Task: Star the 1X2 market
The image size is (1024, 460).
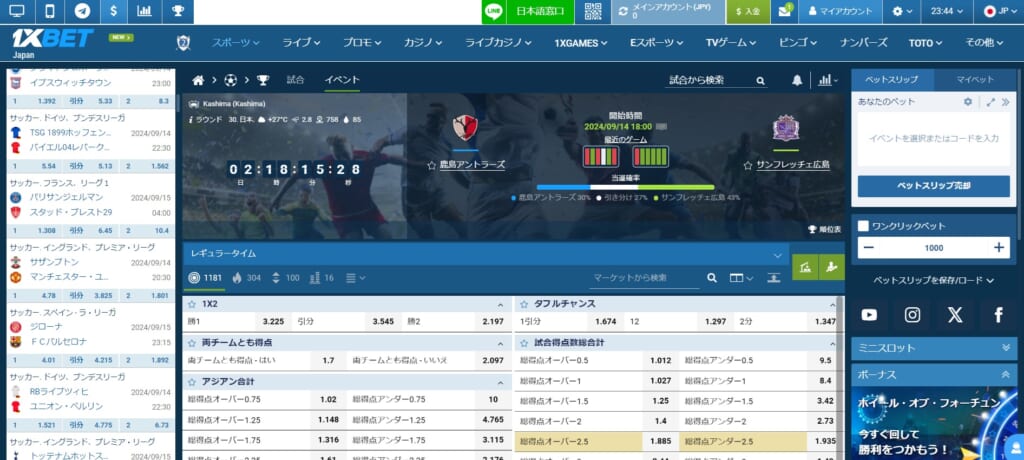Action: [x=192, y=304]
